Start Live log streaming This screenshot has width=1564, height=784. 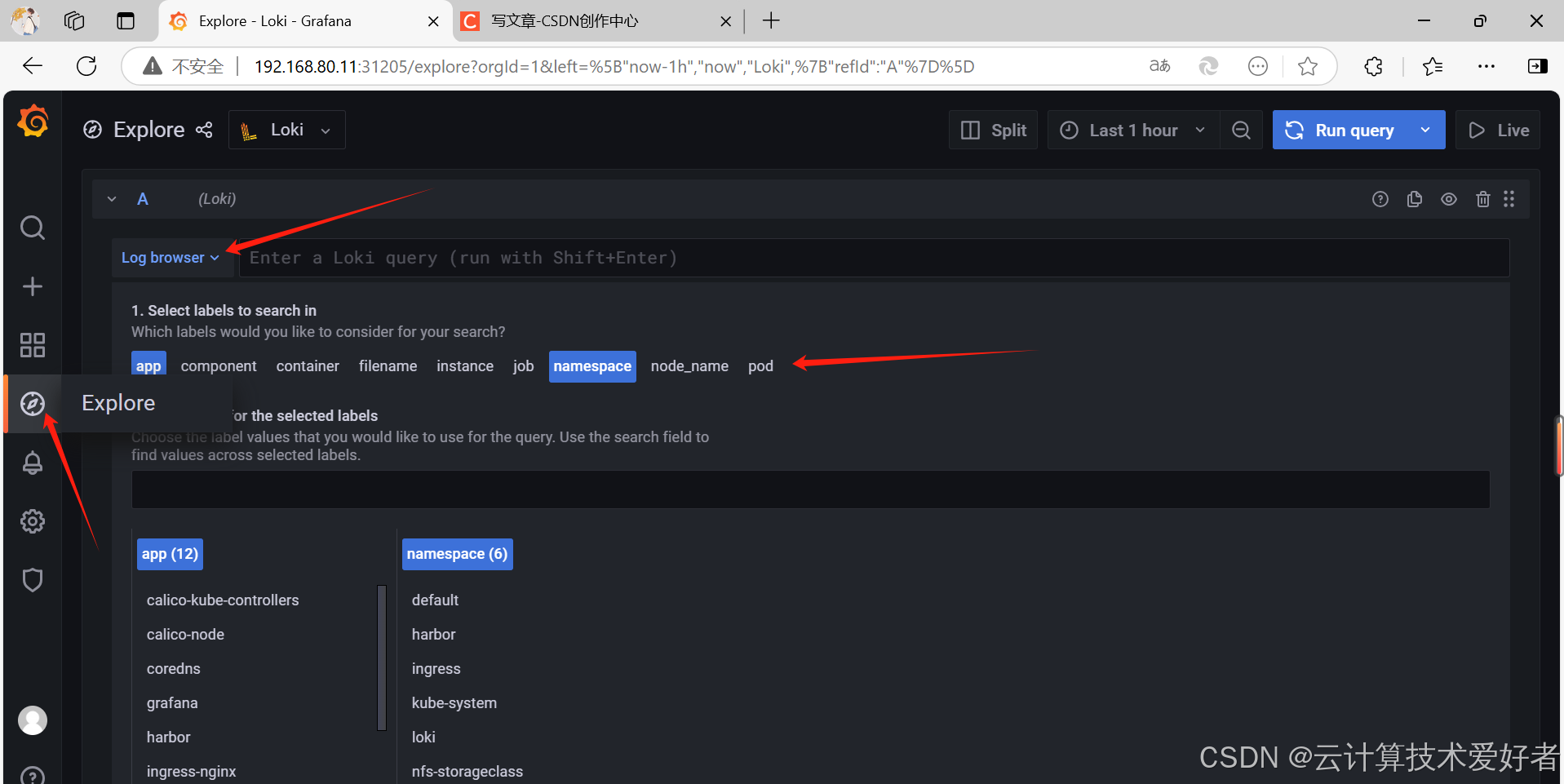coord(1498,131)
